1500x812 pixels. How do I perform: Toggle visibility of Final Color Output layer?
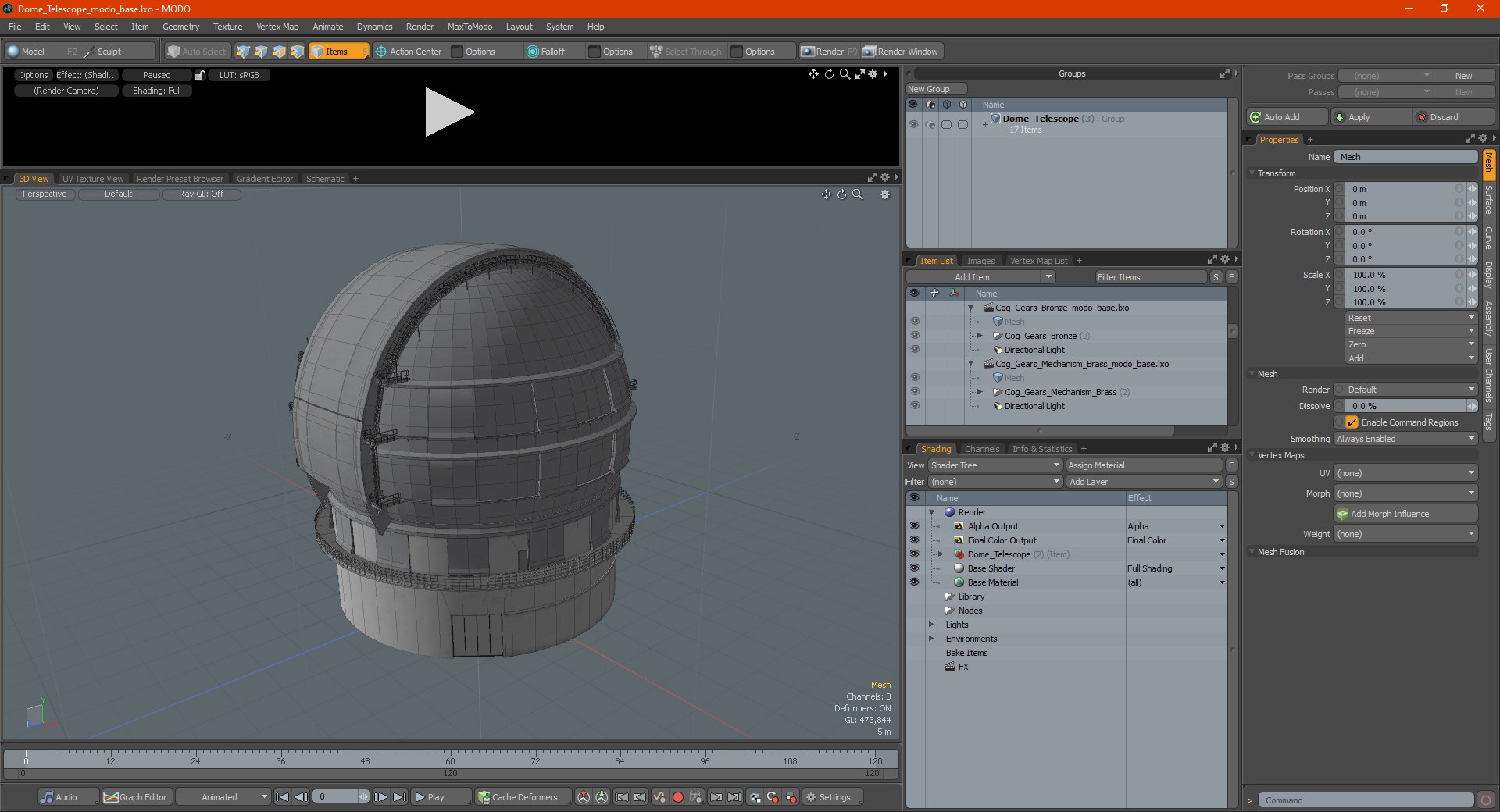pyautogui.click(x=915, y=540)
